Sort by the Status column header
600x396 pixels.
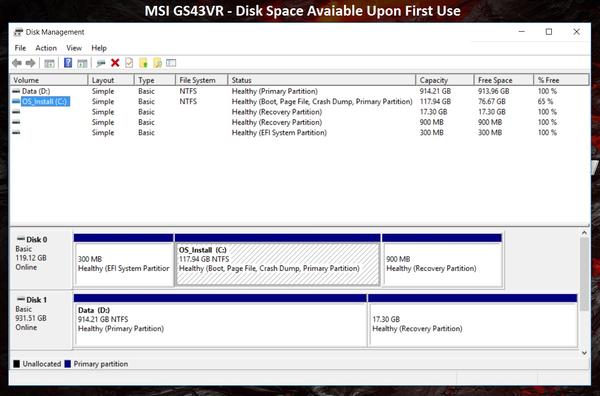[x=321, y=80]
